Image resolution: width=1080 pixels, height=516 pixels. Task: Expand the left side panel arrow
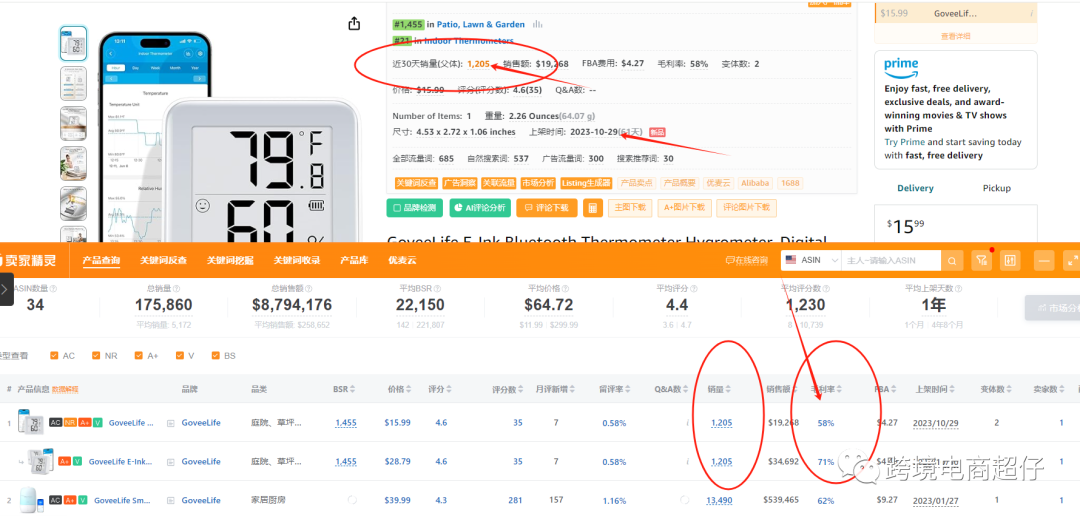click(6, 289)
